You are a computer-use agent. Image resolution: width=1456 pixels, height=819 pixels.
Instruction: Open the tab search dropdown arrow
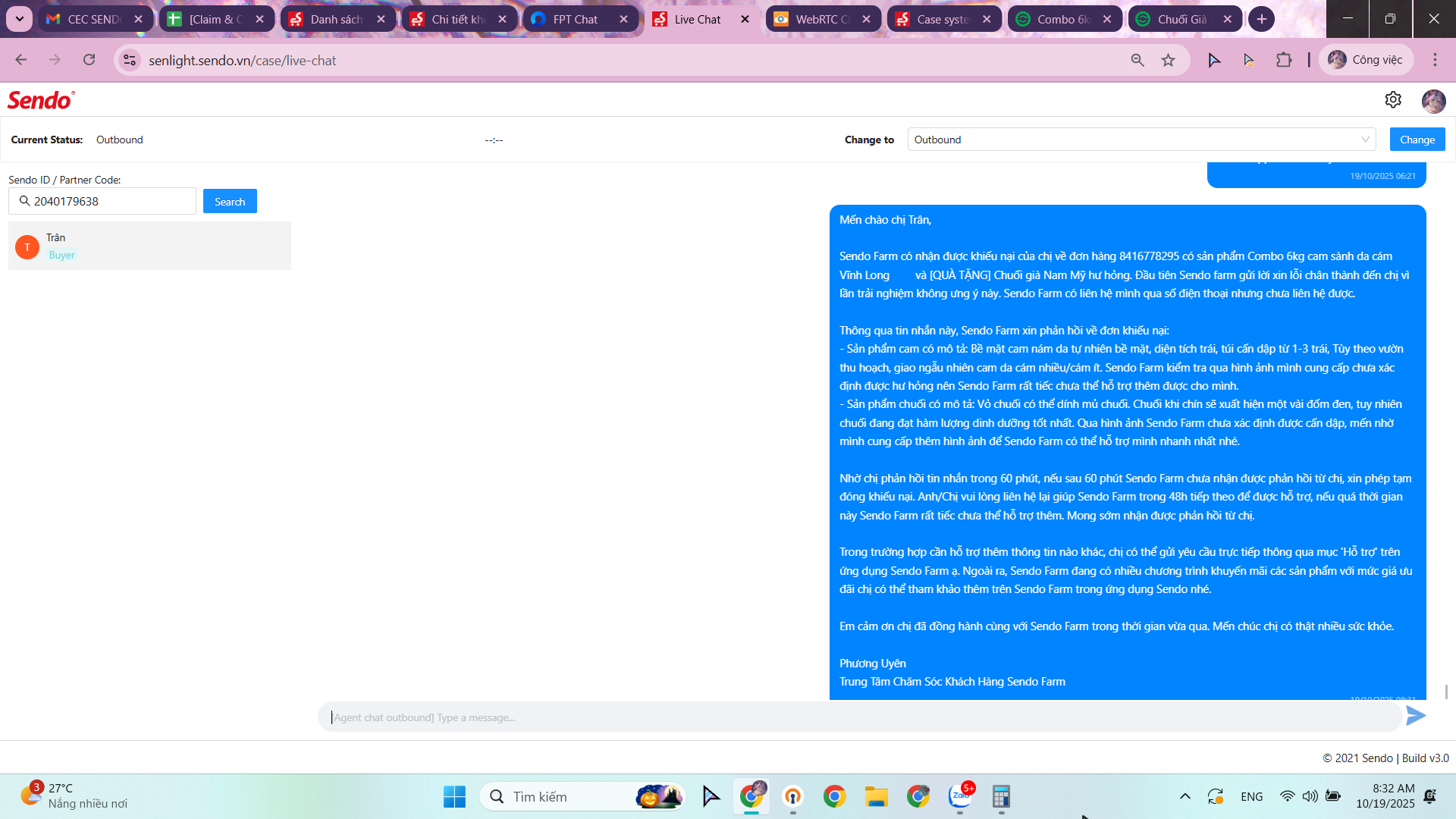[x=20, y=19]
